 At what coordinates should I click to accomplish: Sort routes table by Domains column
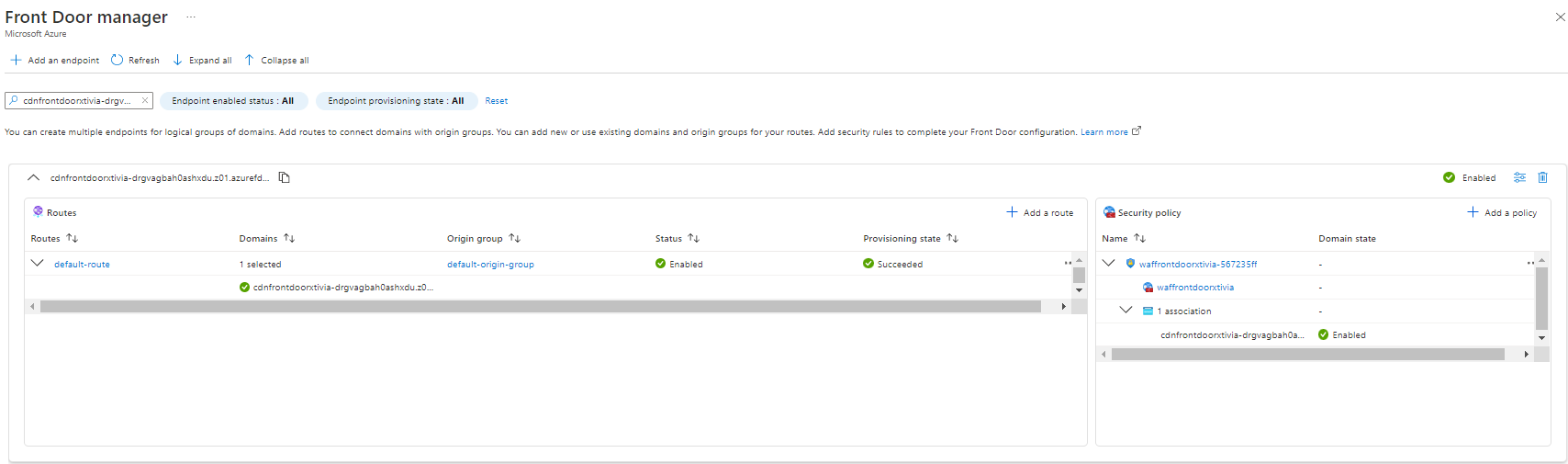point(289,239)
